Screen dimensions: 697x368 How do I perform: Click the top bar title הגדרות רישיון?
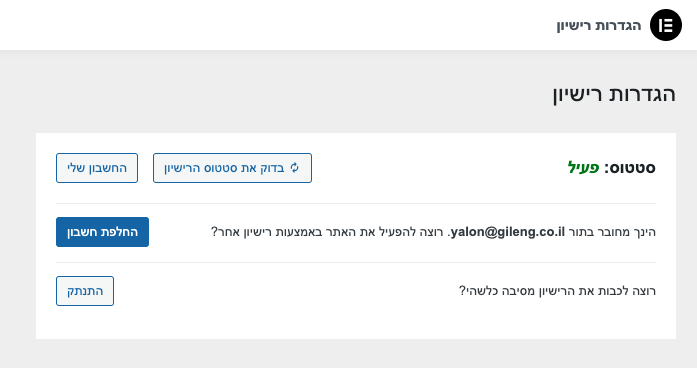pyautogui.click(x=599, y=25)
